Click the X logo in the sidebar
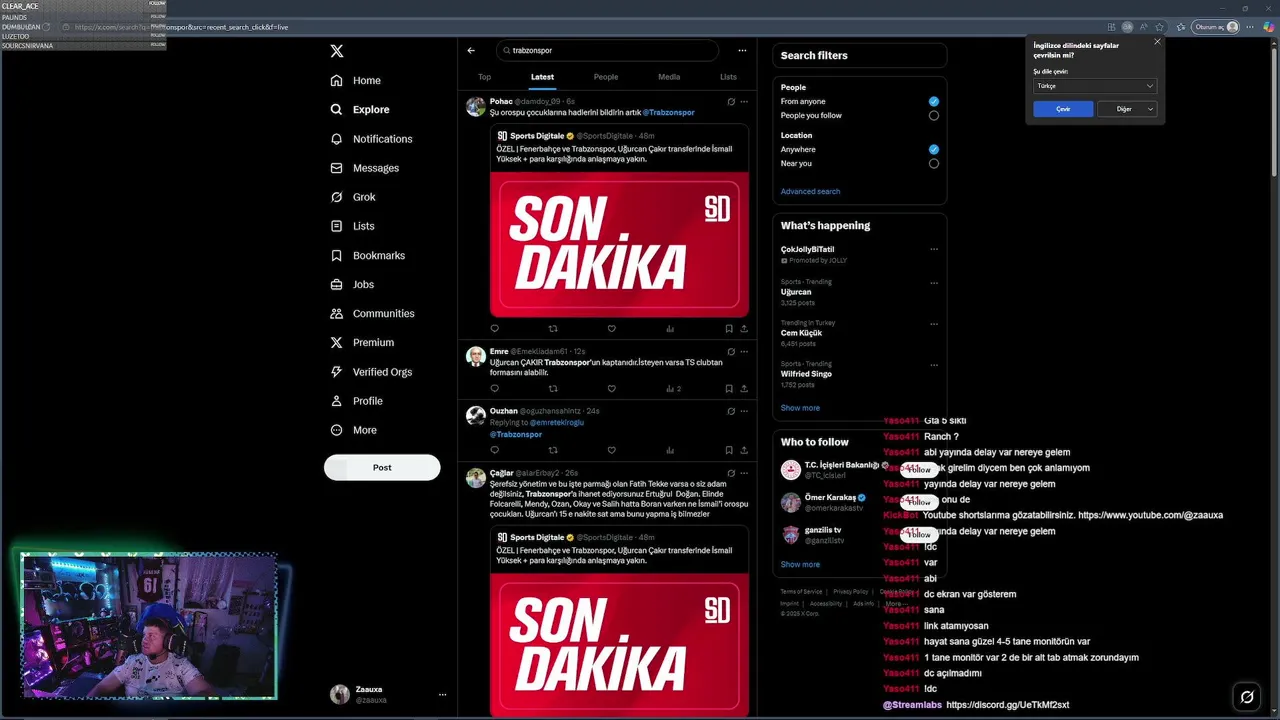Screen dimensions: 1280x720 click(337, 51)
